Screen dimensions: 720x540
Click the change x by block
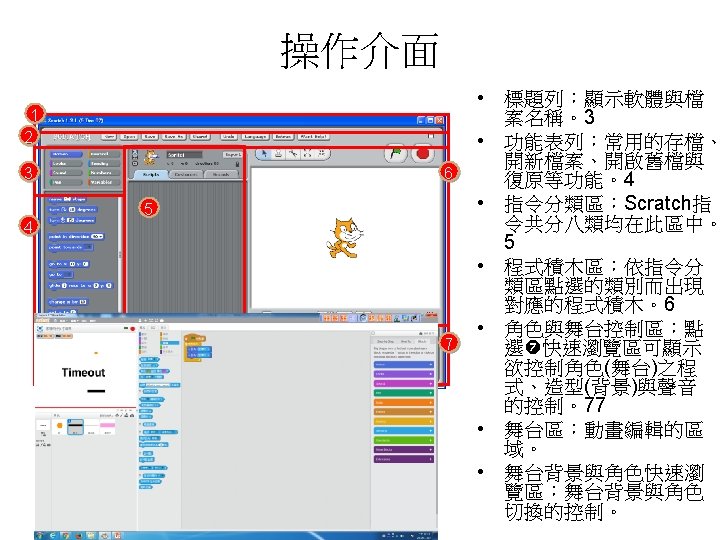(x=68, y=302)
